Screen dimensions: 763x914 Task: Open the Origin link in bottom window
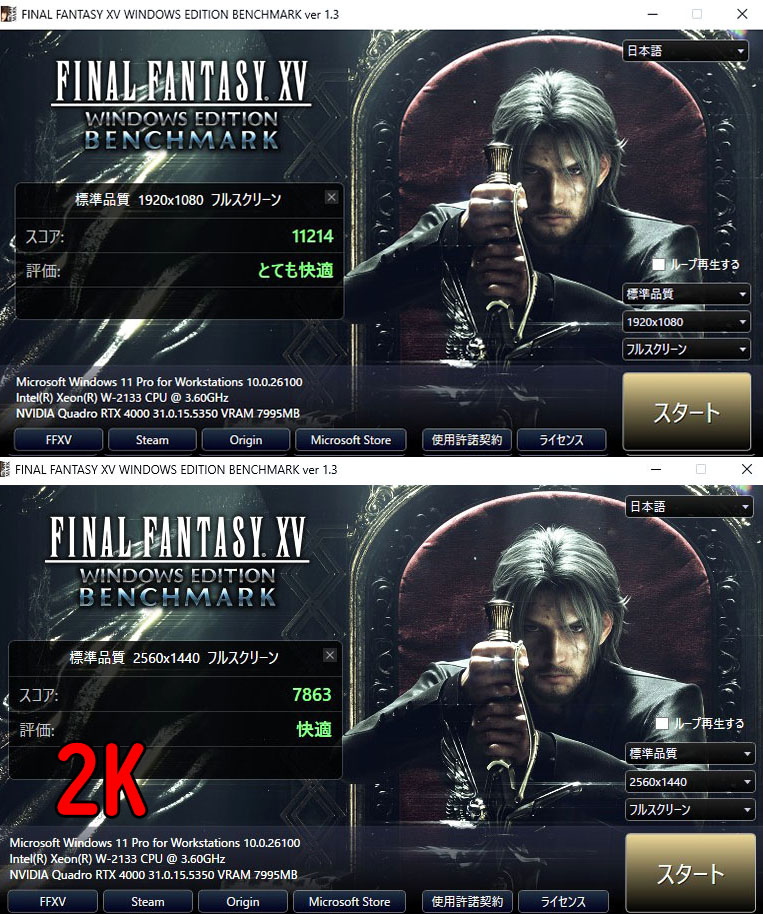242,901
